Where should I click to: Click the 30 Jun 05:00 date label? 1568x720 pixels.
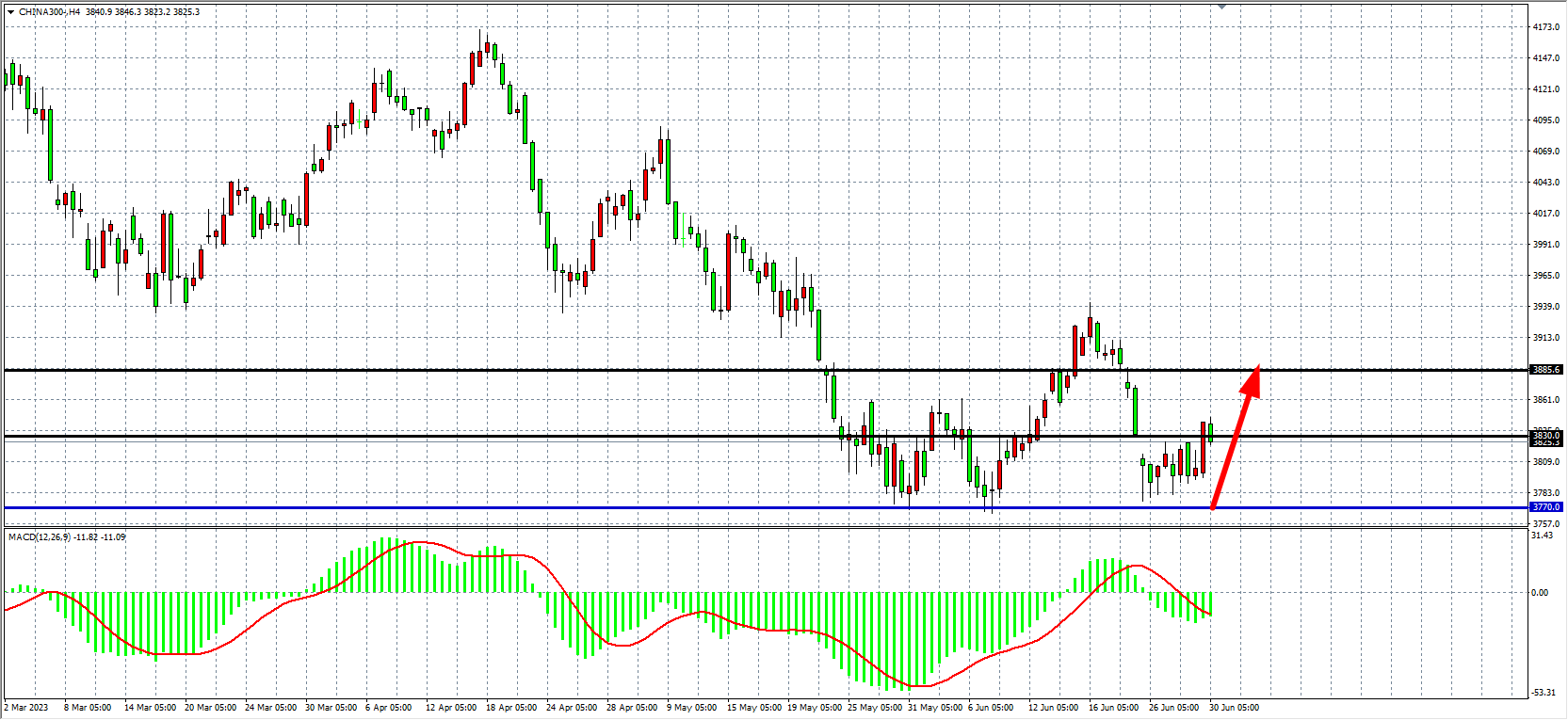click(1234, 708)
